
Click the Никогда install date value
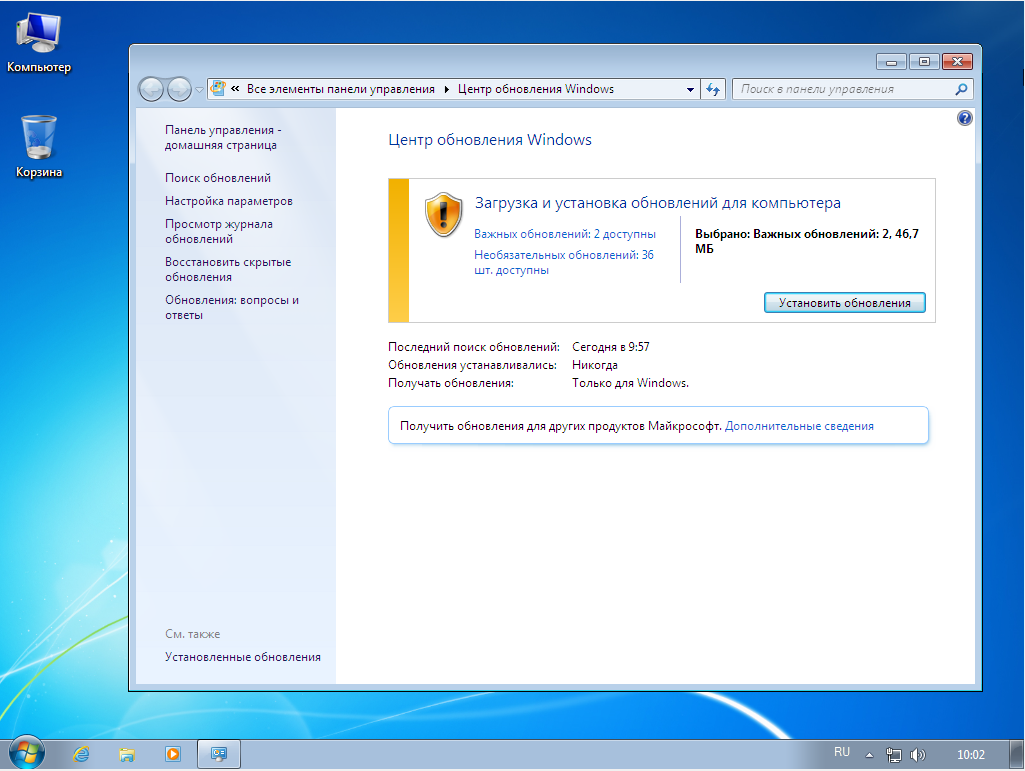pos(595,365)
